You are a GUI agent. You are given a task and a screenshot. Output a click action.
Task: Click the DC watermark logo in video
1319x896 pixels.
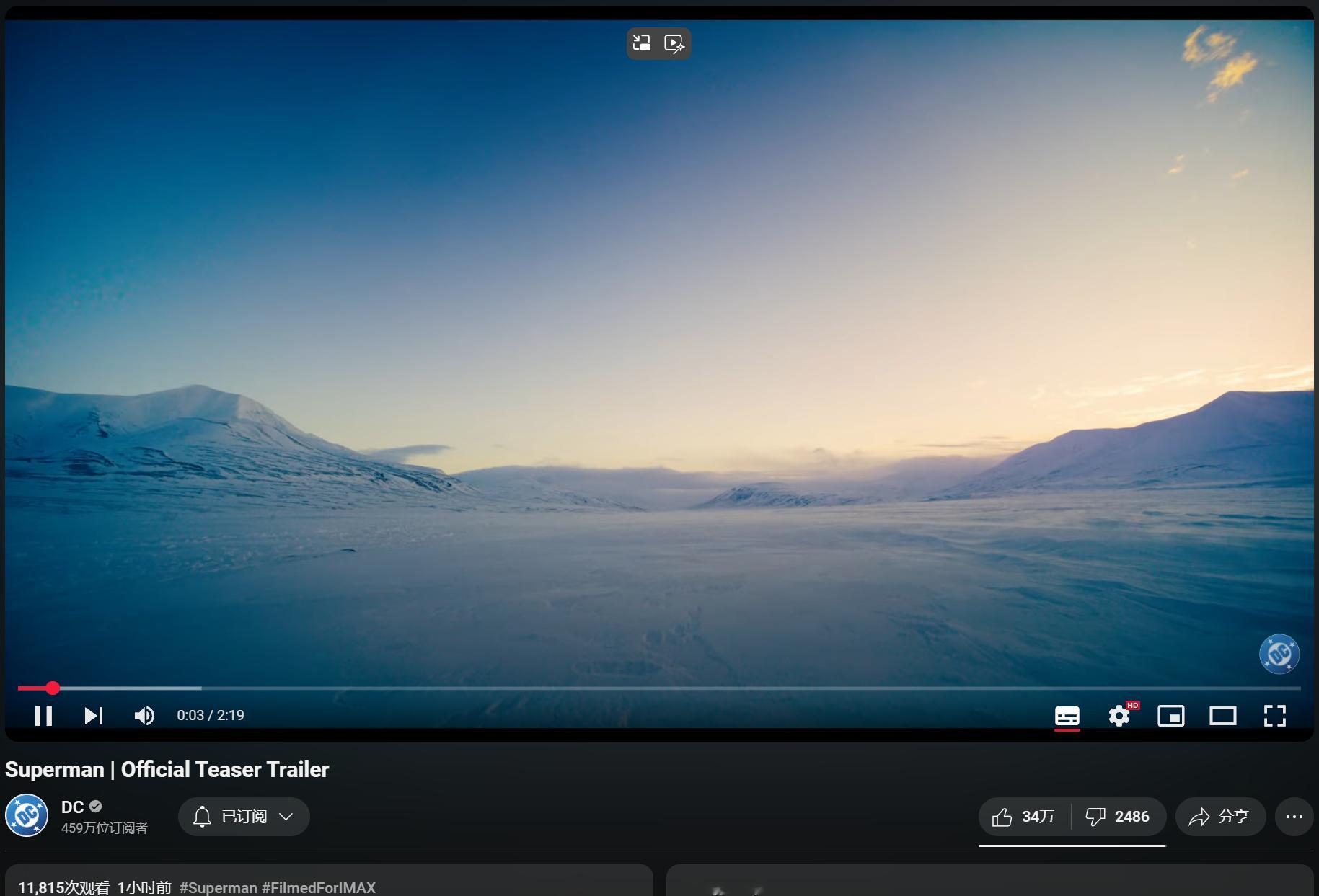1279,654
